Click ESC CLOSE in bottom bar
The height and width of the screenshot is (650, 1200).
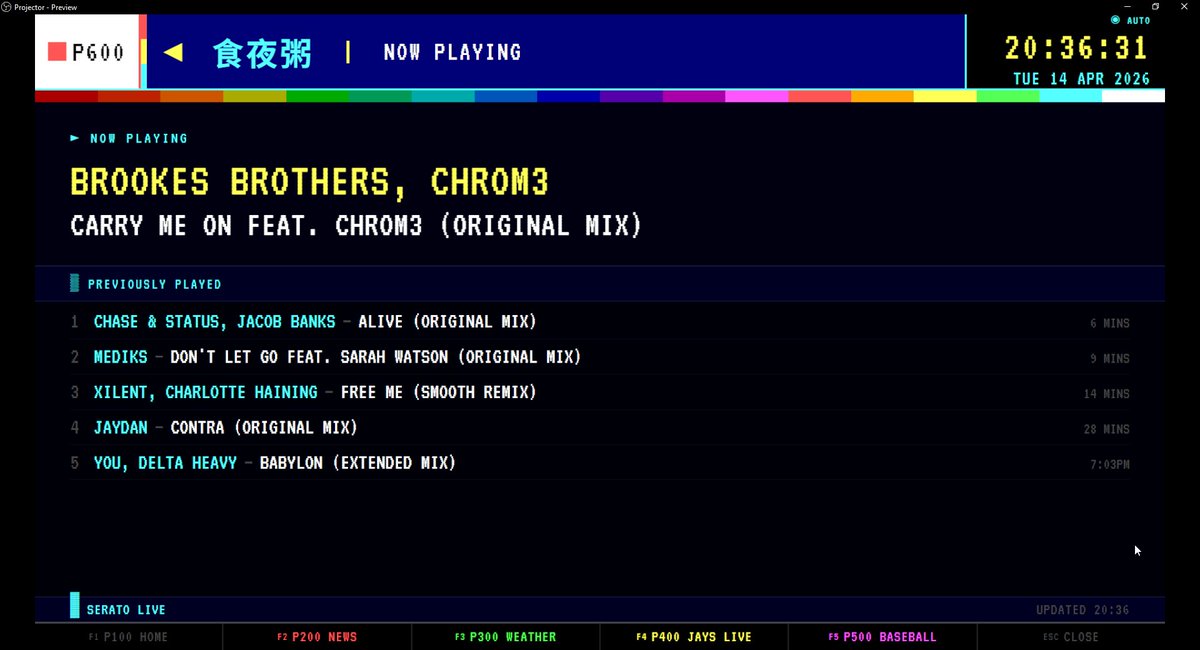click(x=1071, y=637)
